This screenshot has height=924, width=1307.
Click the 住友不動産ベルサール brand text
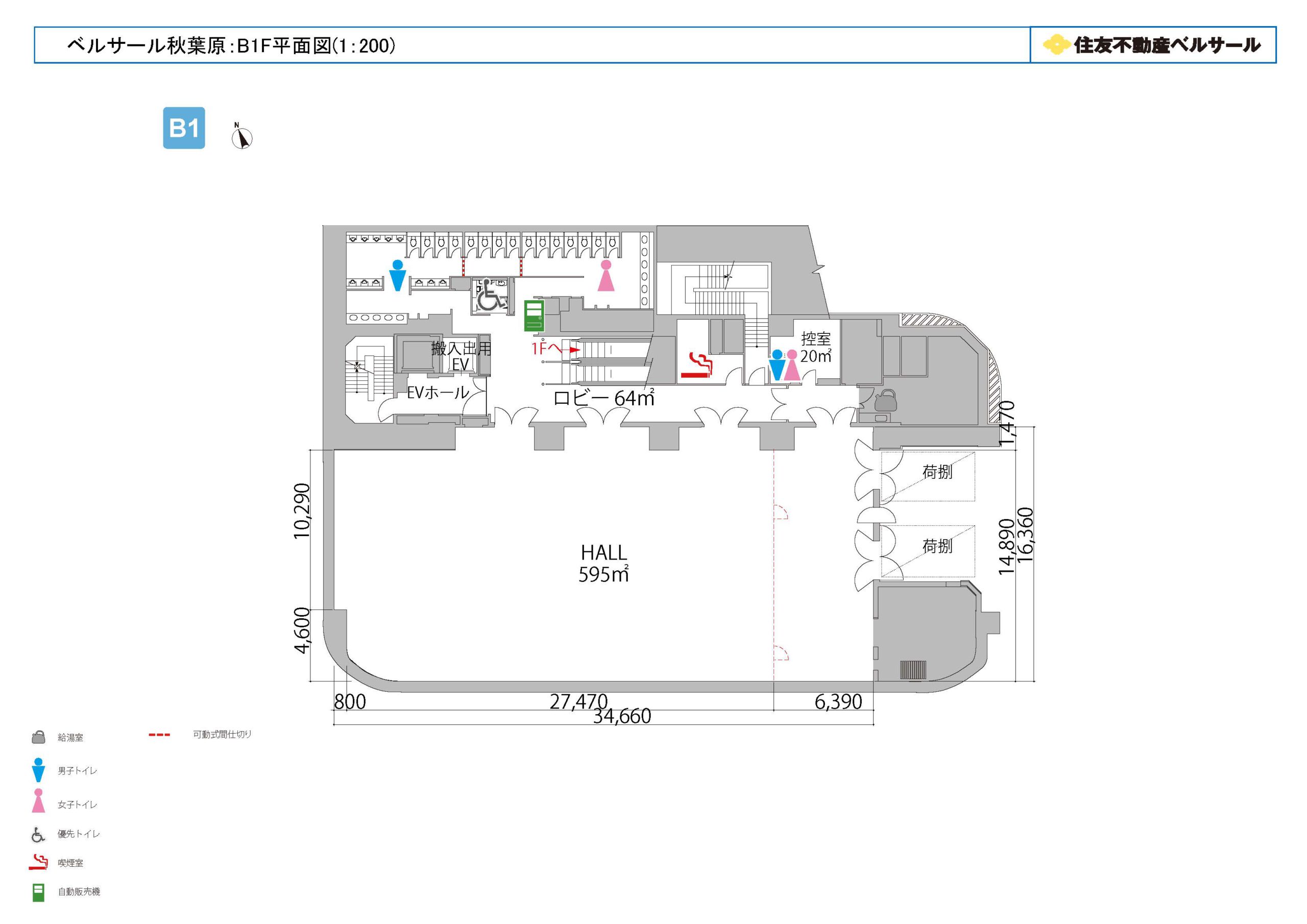click(1167, 45)
